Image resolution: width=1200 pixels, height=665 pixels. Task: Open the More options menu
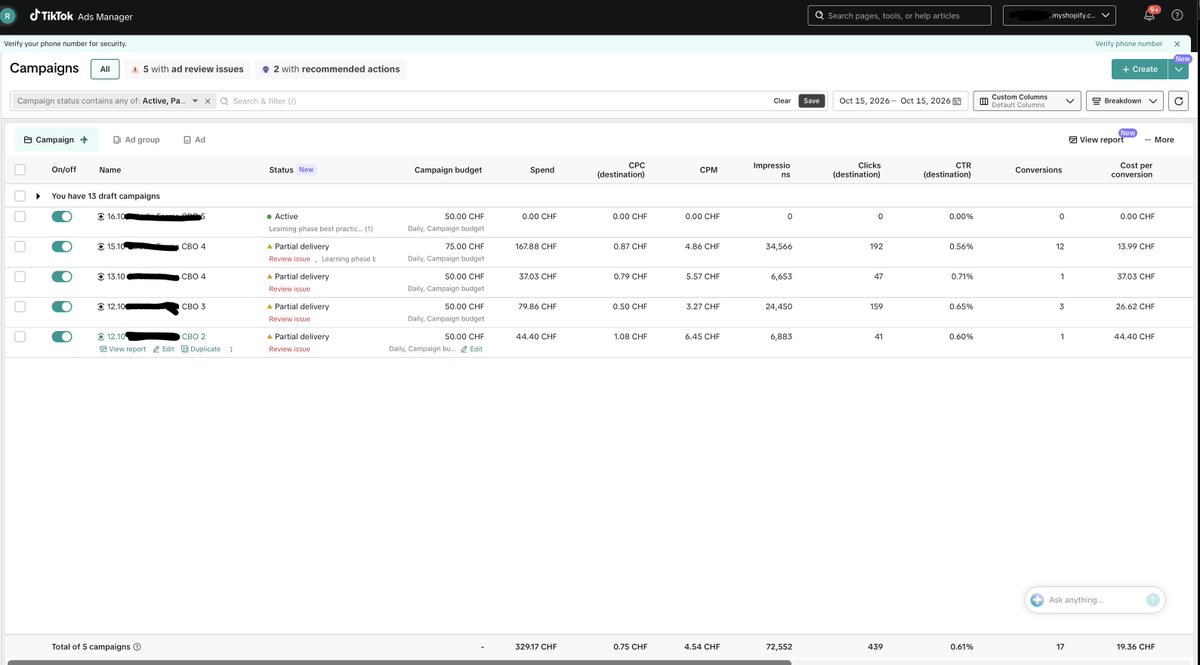(1160, 140)
